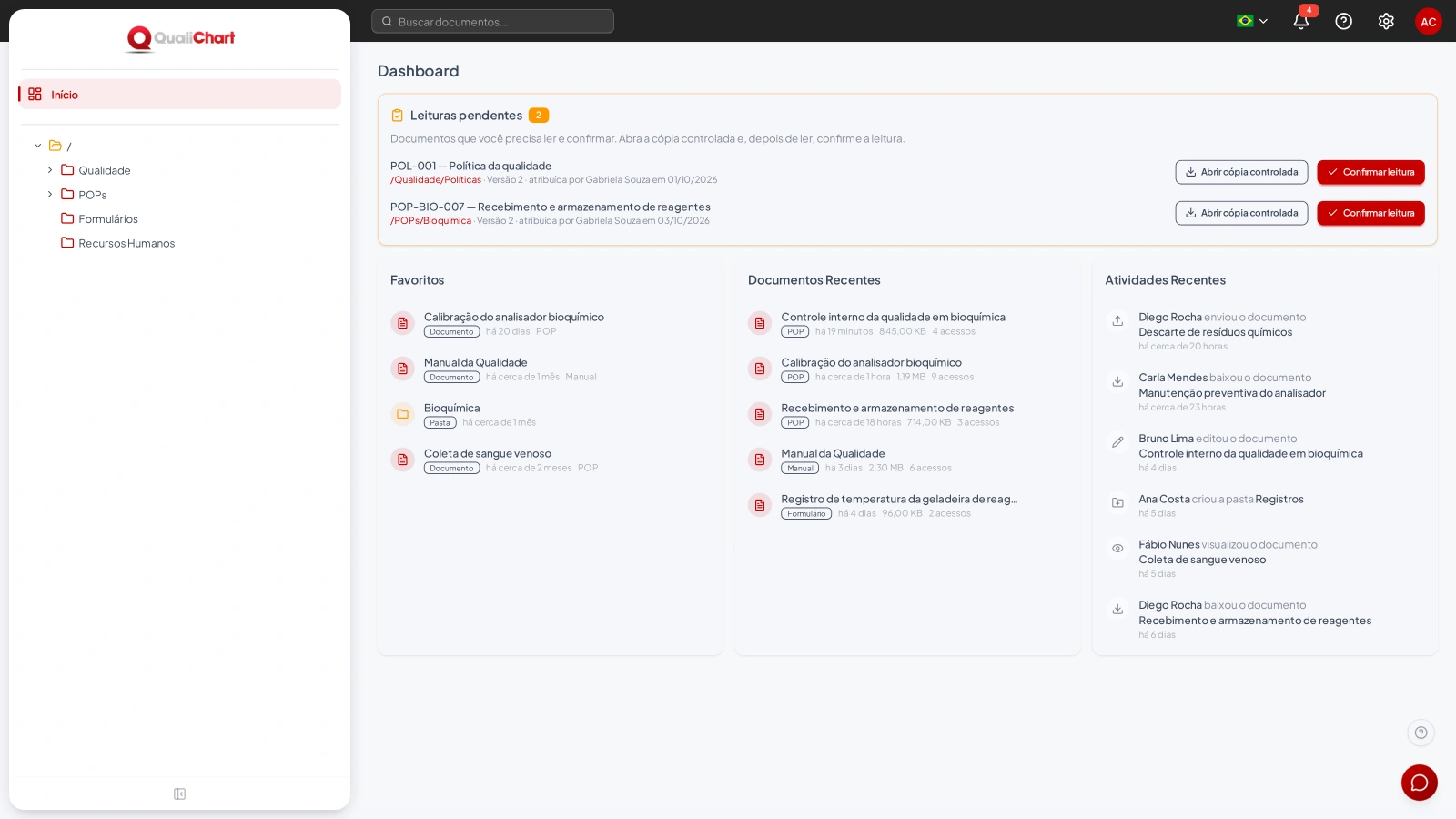Image resolution: width=1456 pixels, height=819 pixels.
Task: Collapse the root folder chevron
Action: [38, 146]
